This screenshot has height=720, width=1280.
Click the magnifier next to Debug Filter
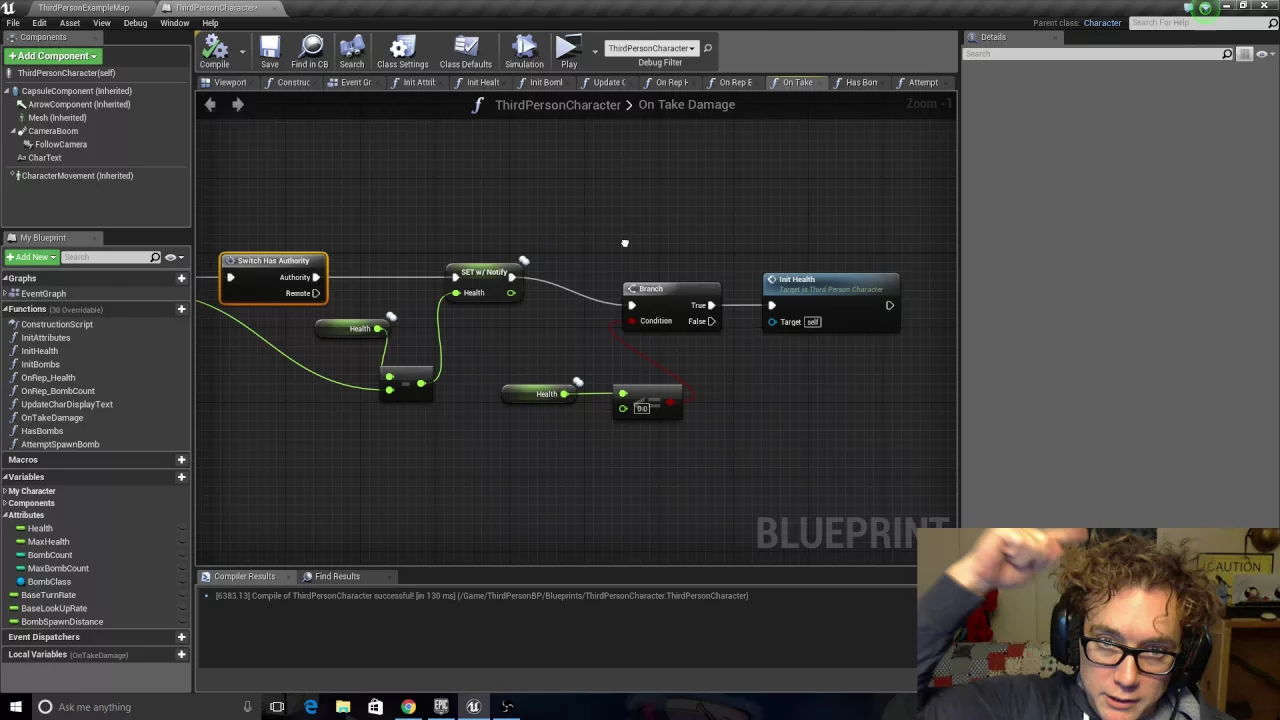click(707, 48)
